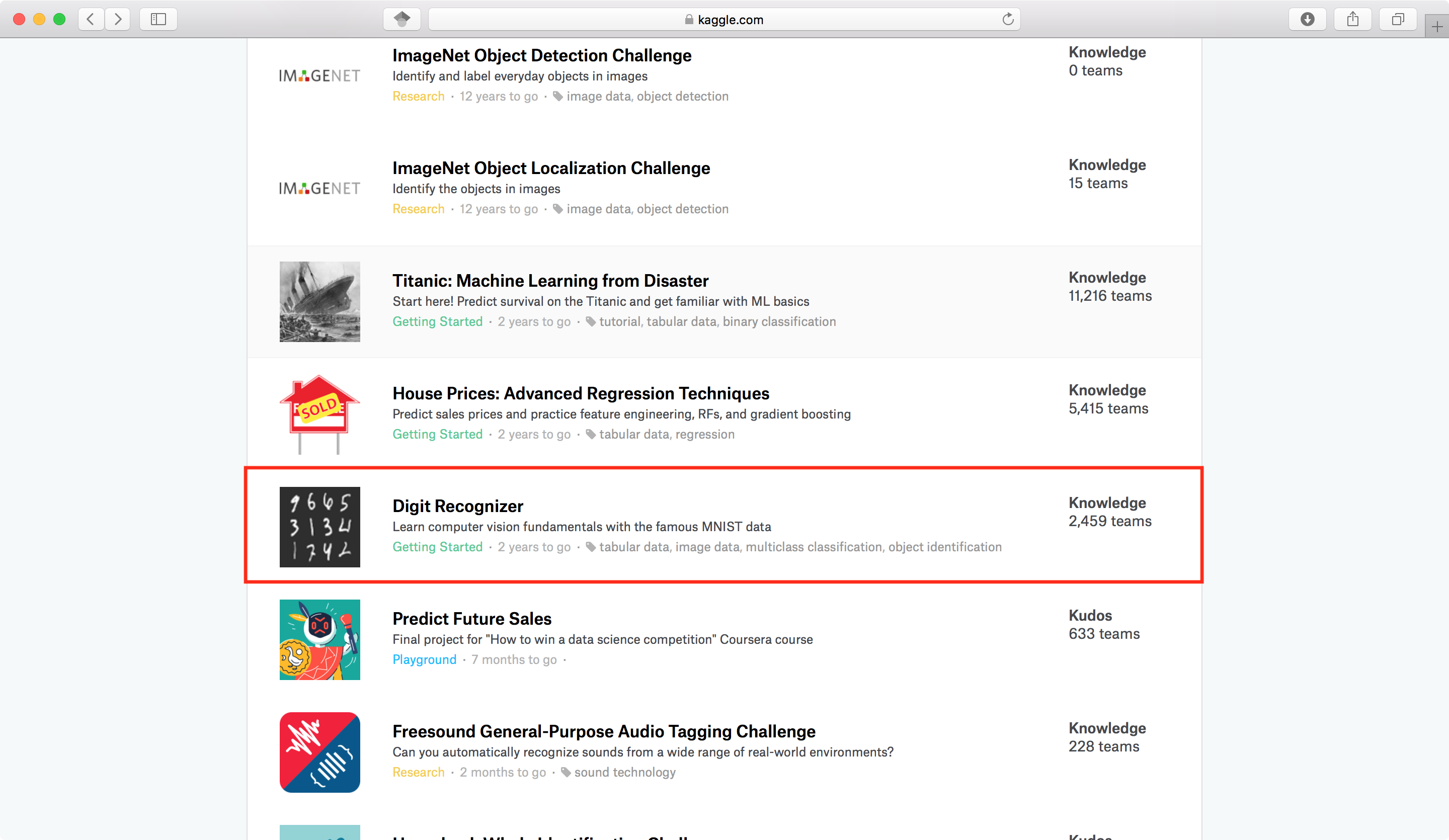Toggle the Safari sidebar button
The height and width of the screenshot is (840, 1449).
pyautogui.click(x=158, y=19)
